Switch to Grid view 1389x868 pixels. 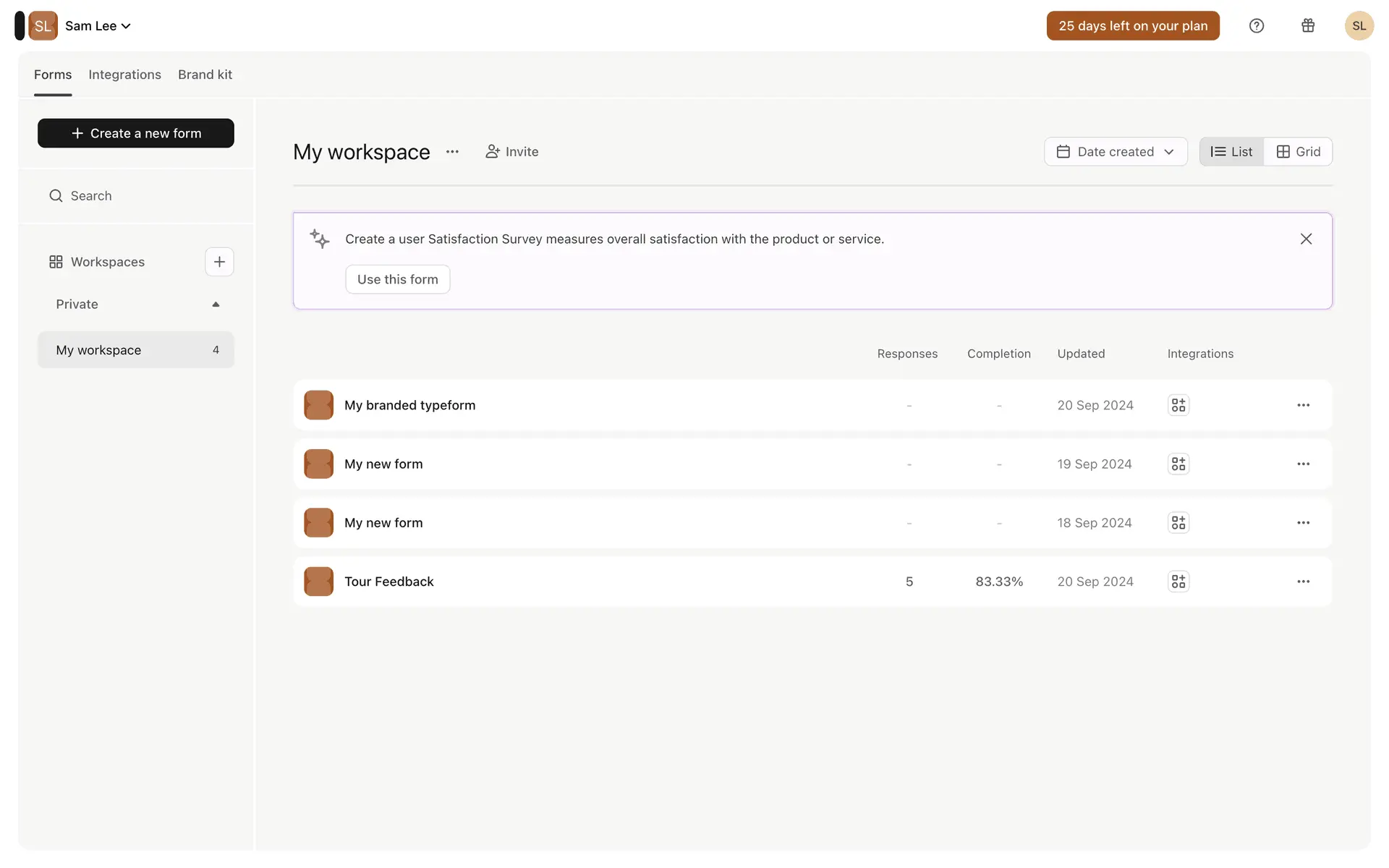1298,152
